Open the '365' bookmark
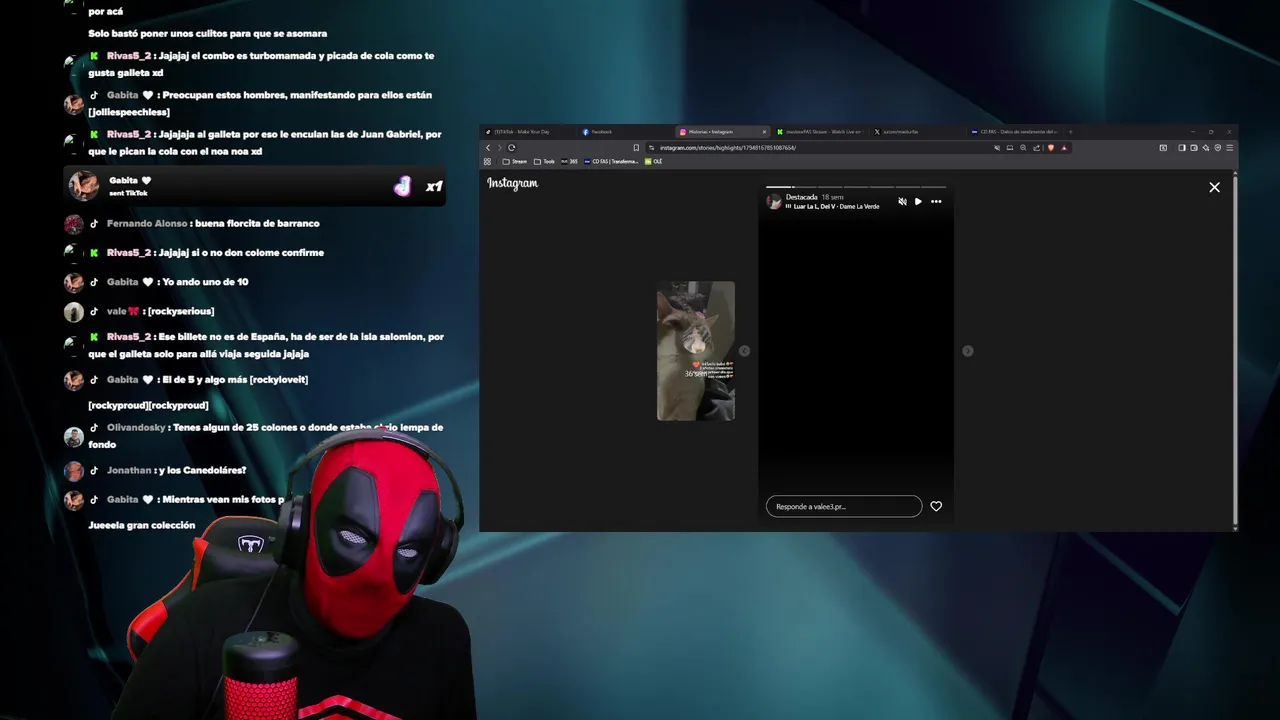 (x=570, y=161)
